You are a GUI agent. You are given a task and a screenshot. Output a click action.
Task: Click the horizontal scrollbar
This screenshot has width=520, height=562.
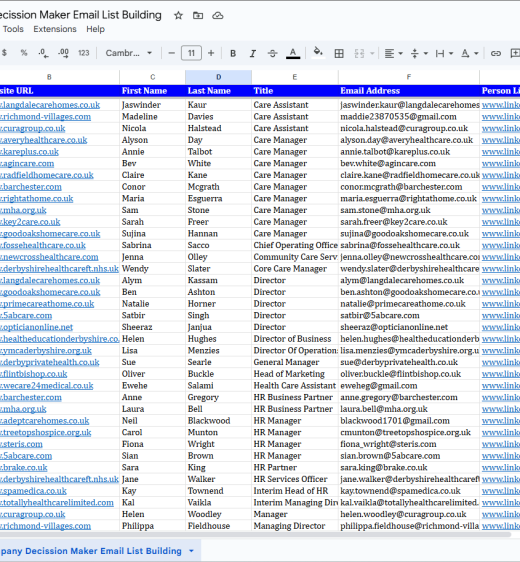tap(255, 535)
